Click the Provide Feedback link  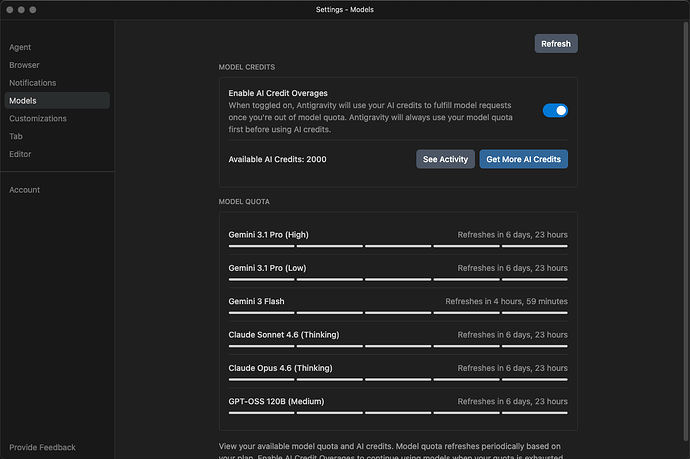(x=42, y=447)
